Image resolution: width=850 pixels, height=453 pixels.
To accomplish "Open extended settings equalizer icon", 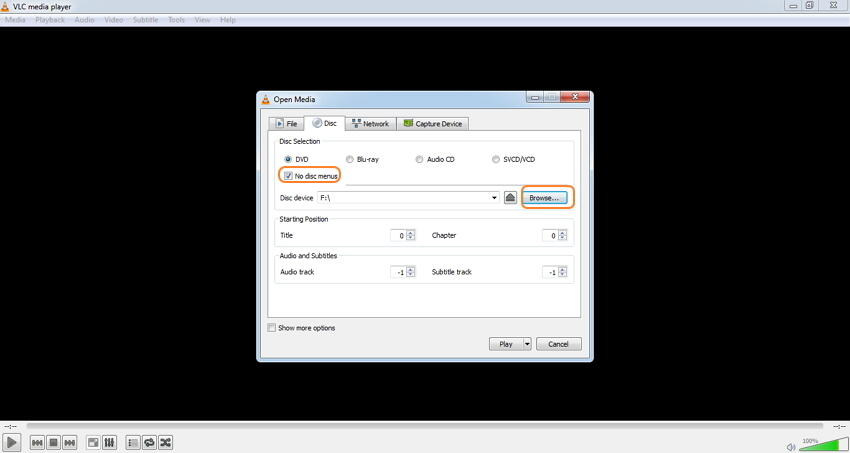I will click(109, 443).
